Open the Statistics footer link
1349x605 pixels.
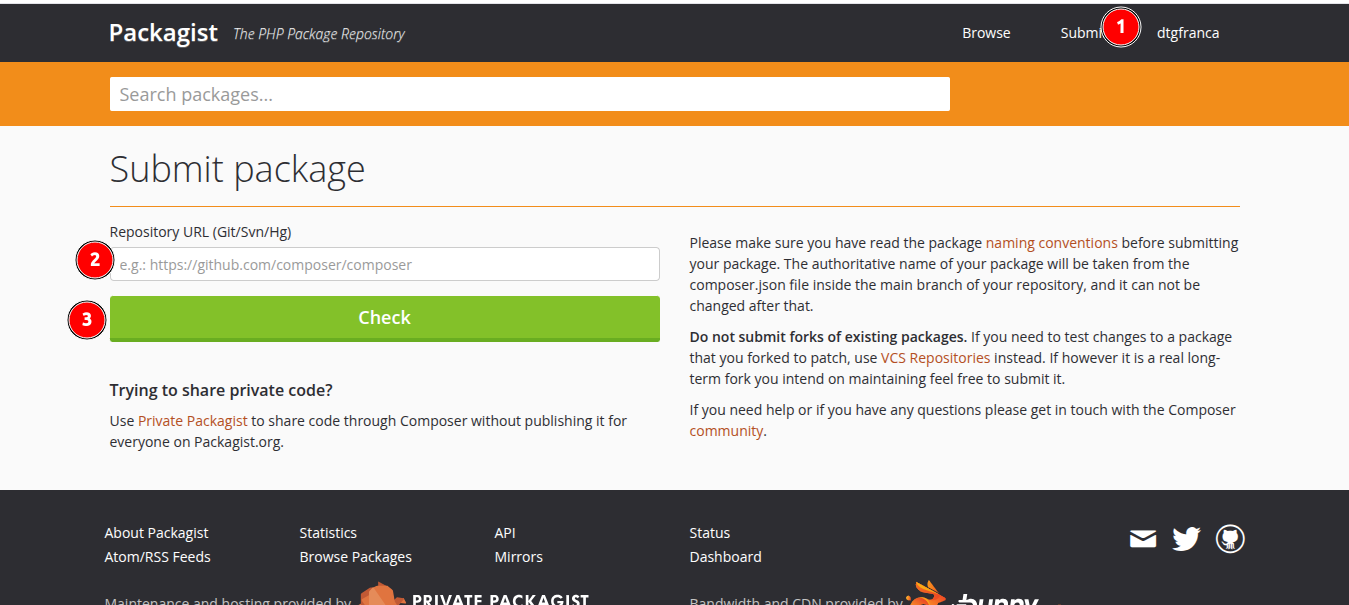tap(328, 533)
